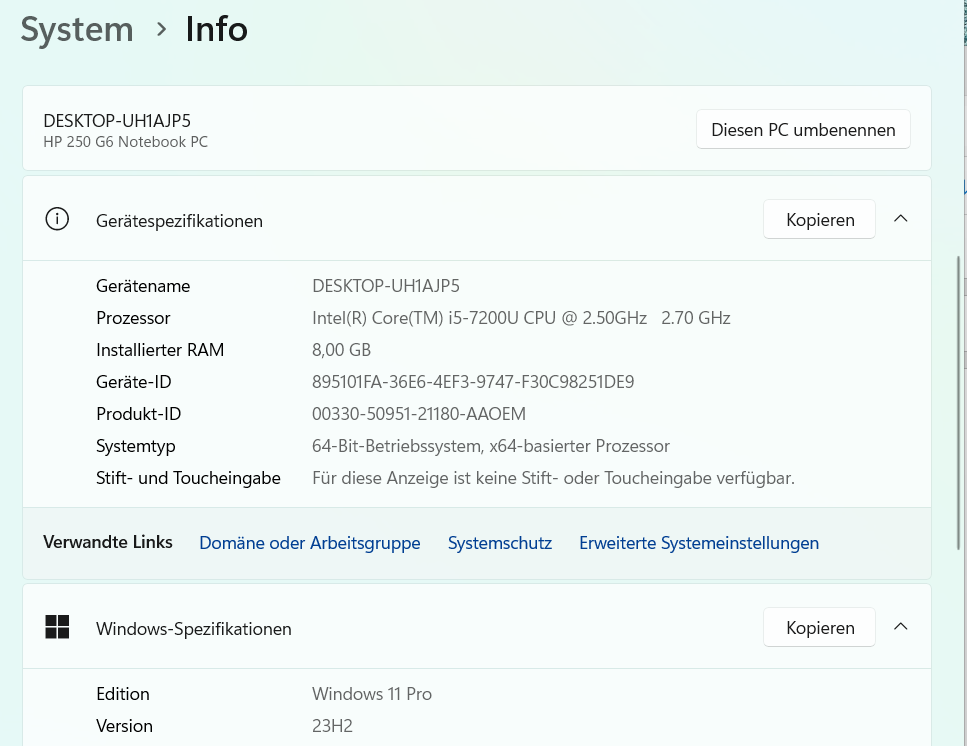This screenshot has width=967, height=746.
Task: Click the Version label
Action: click(x=125, y=726)
